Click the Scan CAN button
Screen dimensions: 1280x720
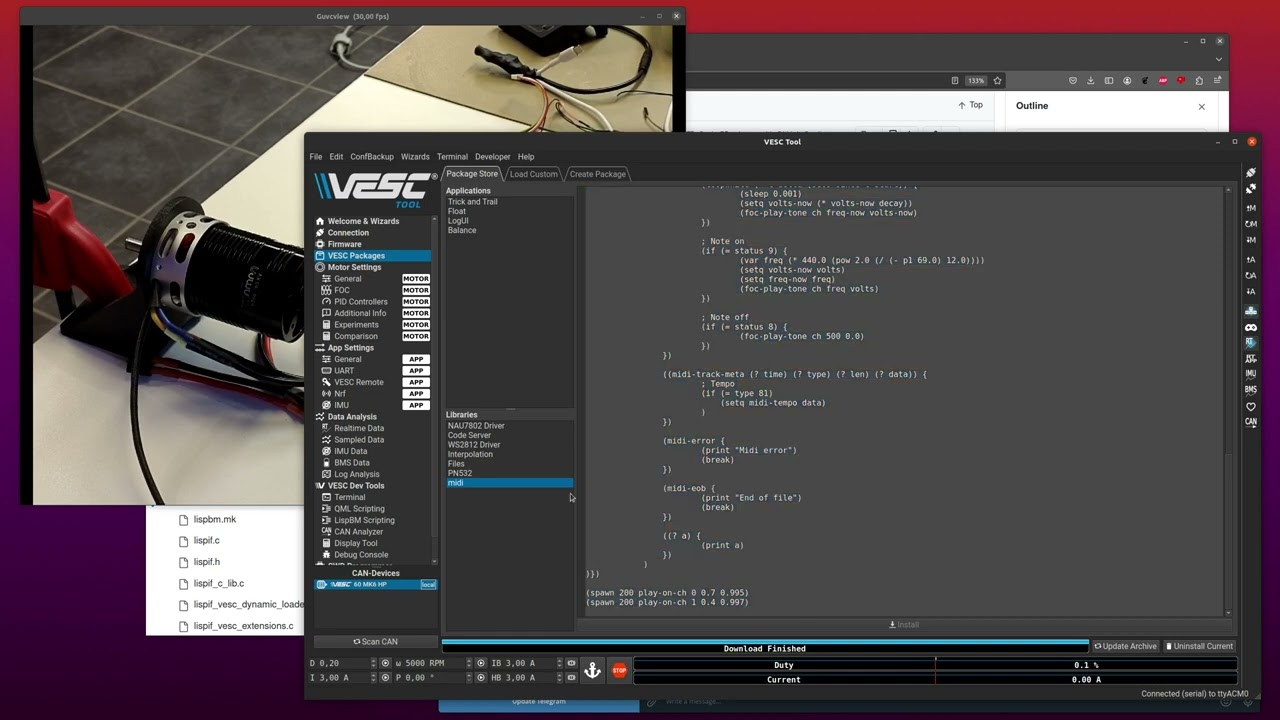coord(375,642)
